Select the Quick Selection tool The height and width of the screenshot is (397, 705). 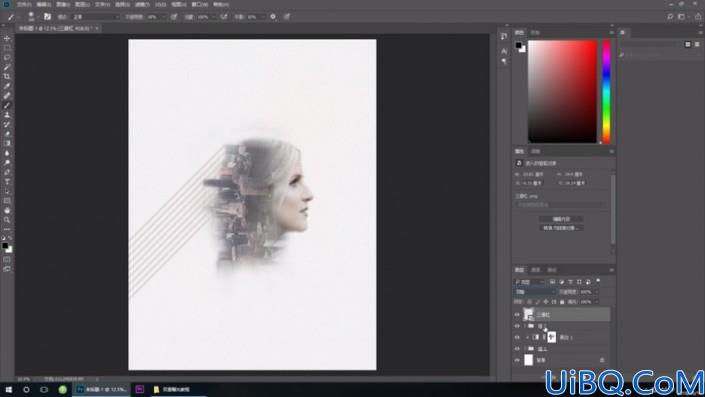point(7,67)
